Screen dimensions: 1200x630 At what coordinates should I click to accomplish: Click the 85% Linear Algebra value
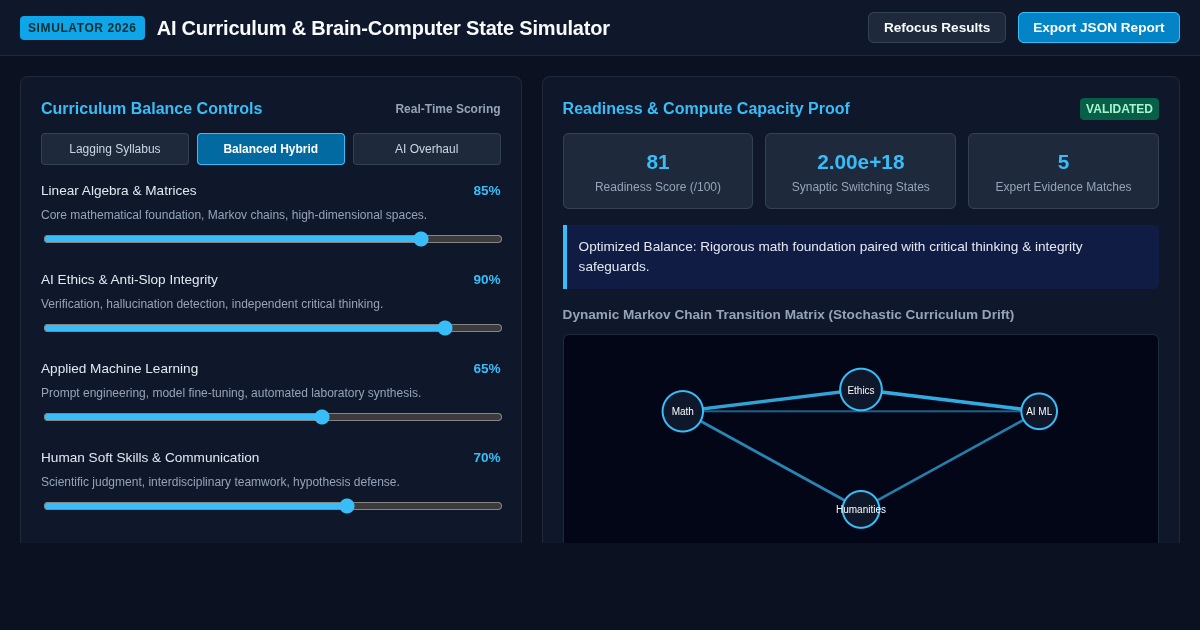pyautogui.click(x=487, y=191)
